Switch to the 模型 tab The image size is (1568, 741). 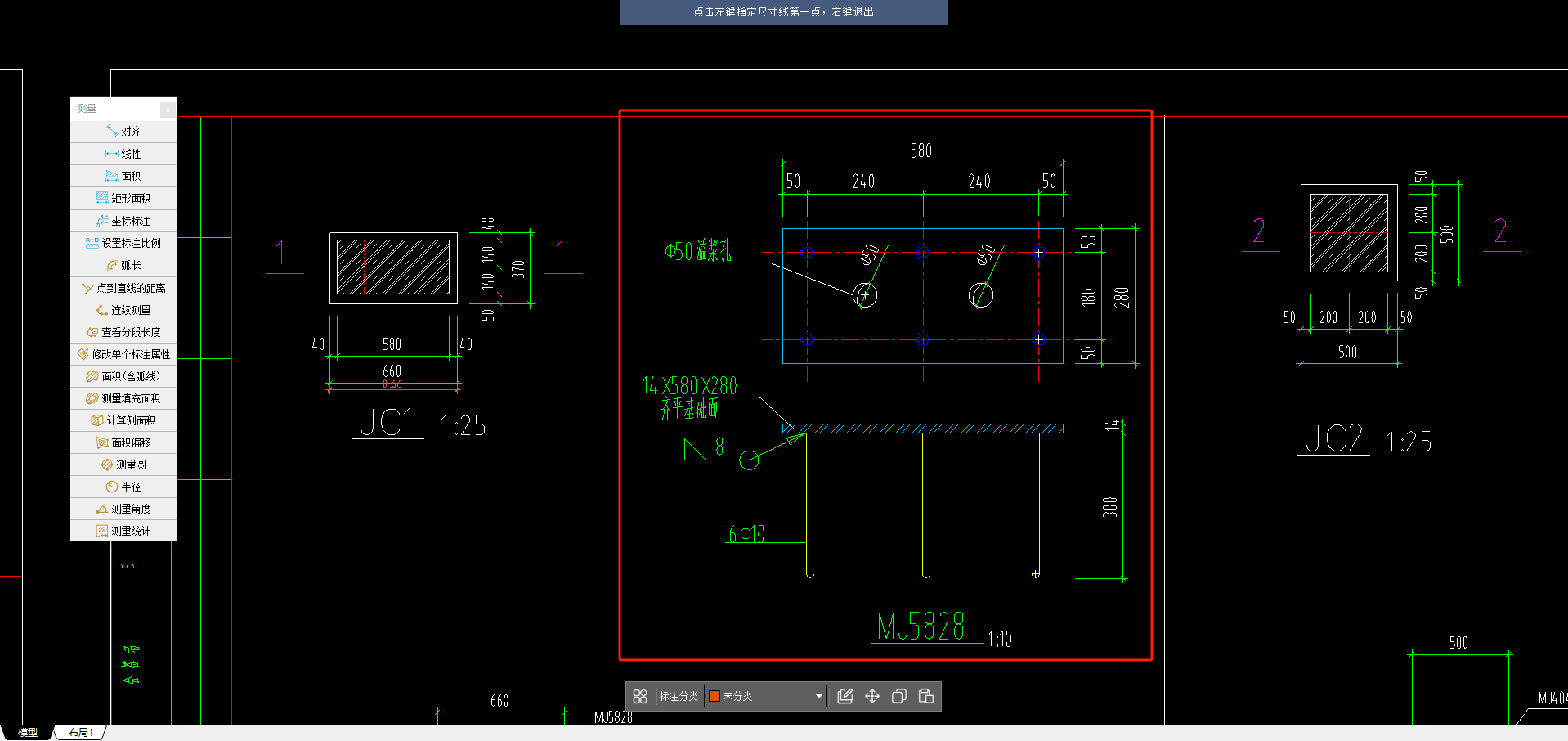pyautogui.click(x=28, y=733)
